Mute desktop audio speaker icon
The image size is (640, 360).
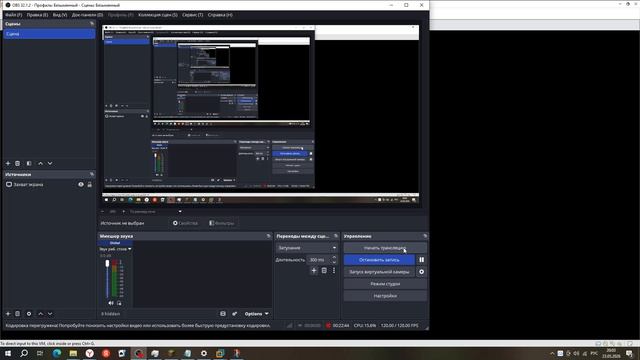pyautogui.click(x=111, y=303)
